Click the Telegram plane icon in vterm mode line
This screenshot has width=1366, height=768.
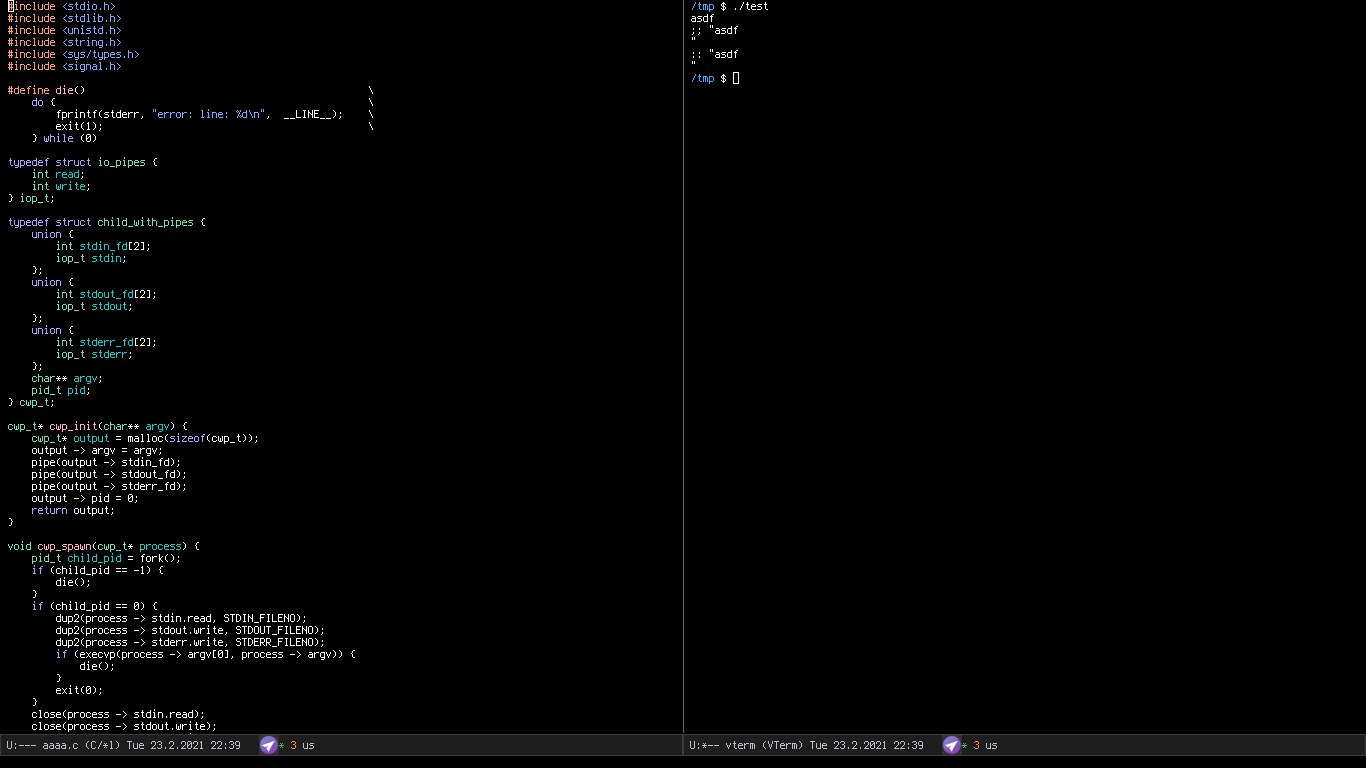951,745
